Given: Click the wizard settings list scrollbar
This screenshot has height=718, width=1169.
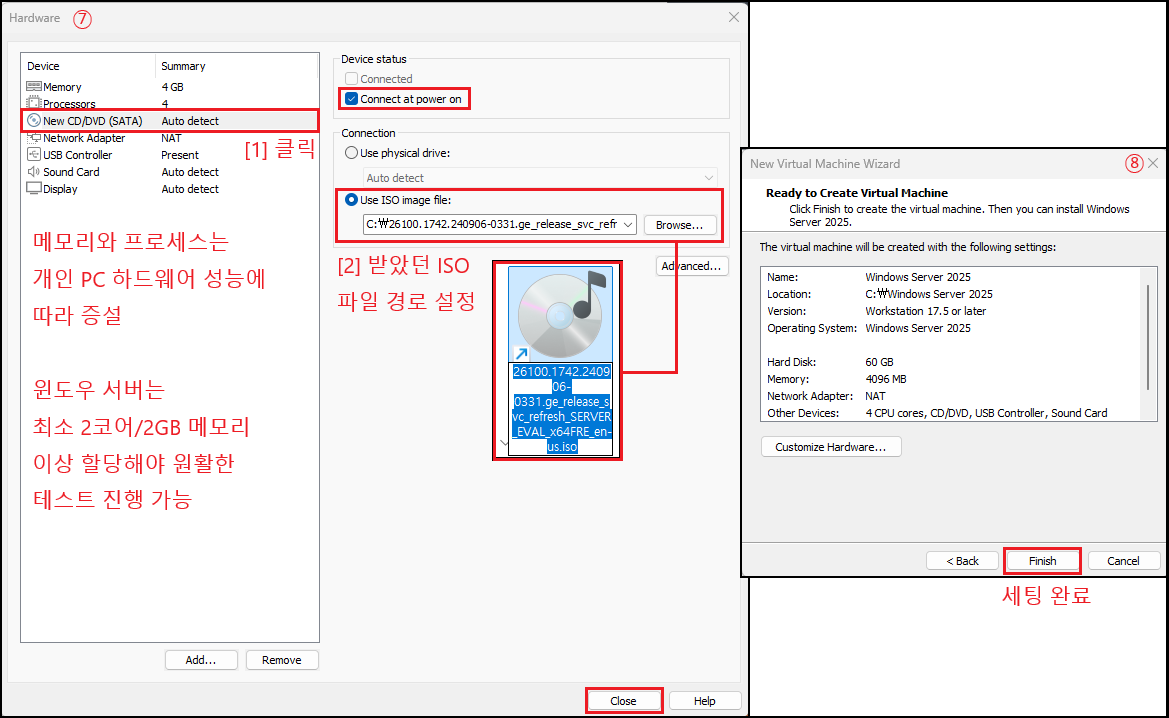Looking at the screenshot, I should click(1148, 337).
